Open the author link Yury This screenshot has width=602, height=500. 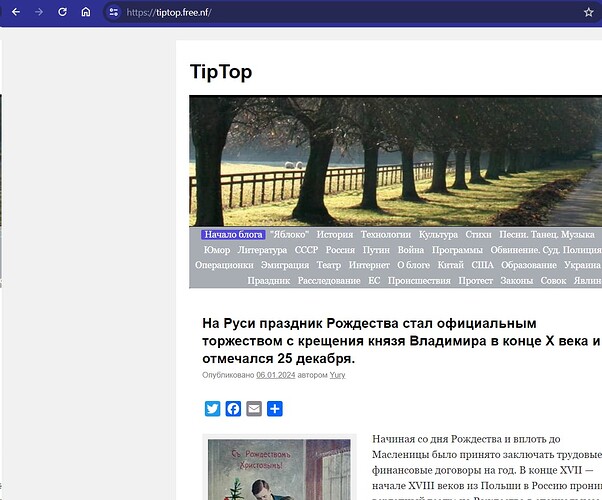pos(338,375)
